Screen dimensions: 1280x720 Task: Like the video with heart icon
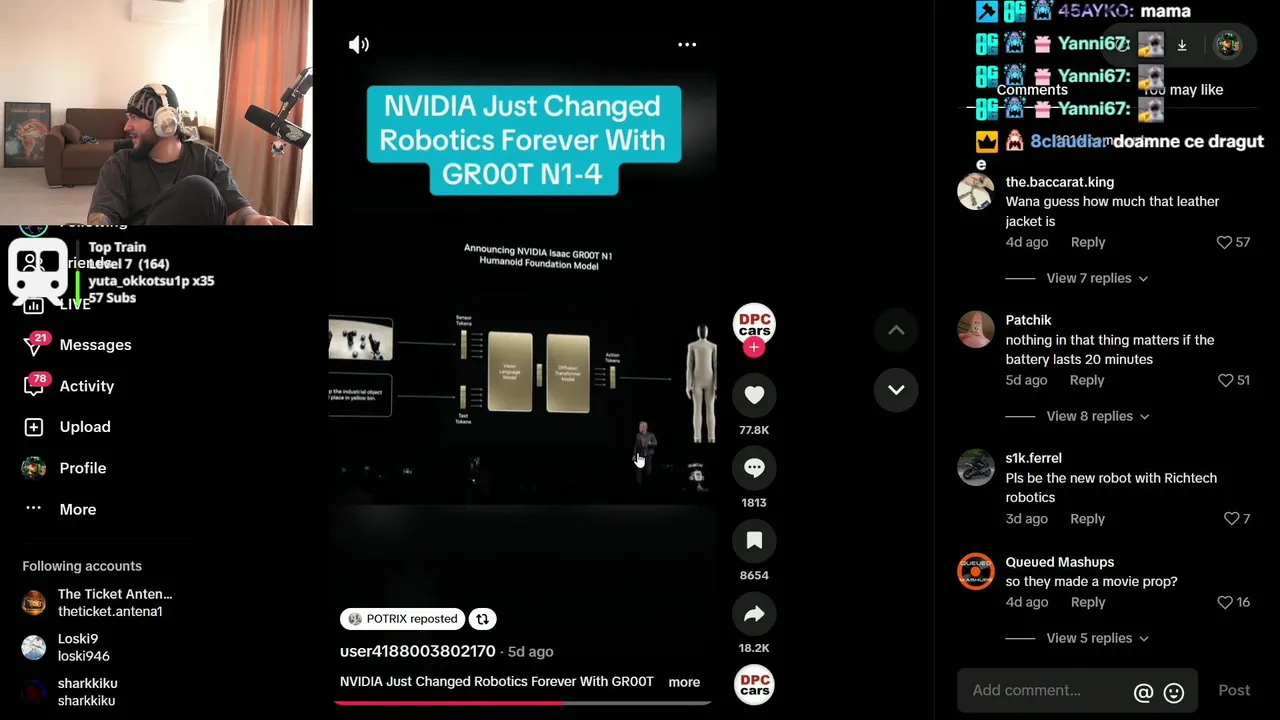tap(754, 395)
